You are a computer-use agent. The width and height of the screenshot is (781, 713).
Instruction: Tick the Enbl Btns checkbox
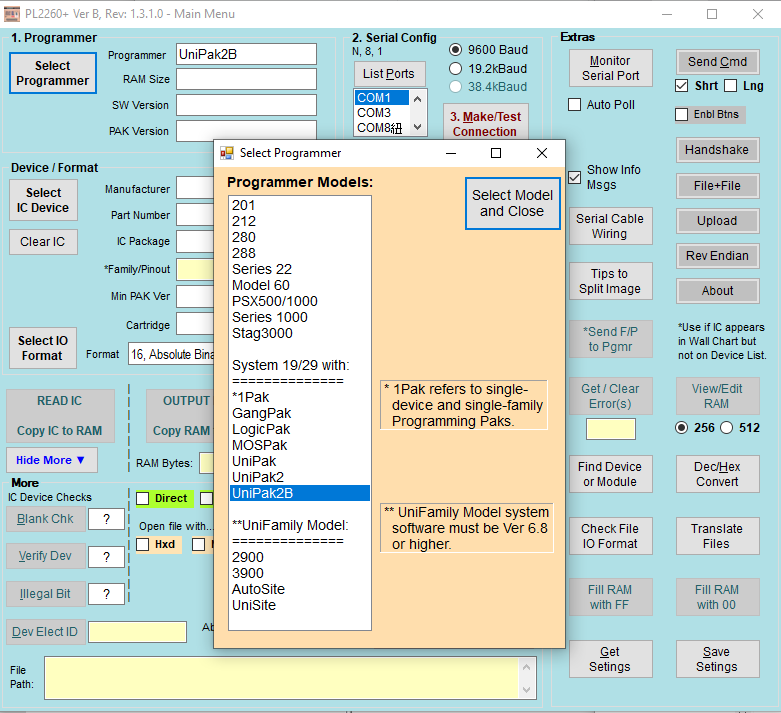click(681, 115)
